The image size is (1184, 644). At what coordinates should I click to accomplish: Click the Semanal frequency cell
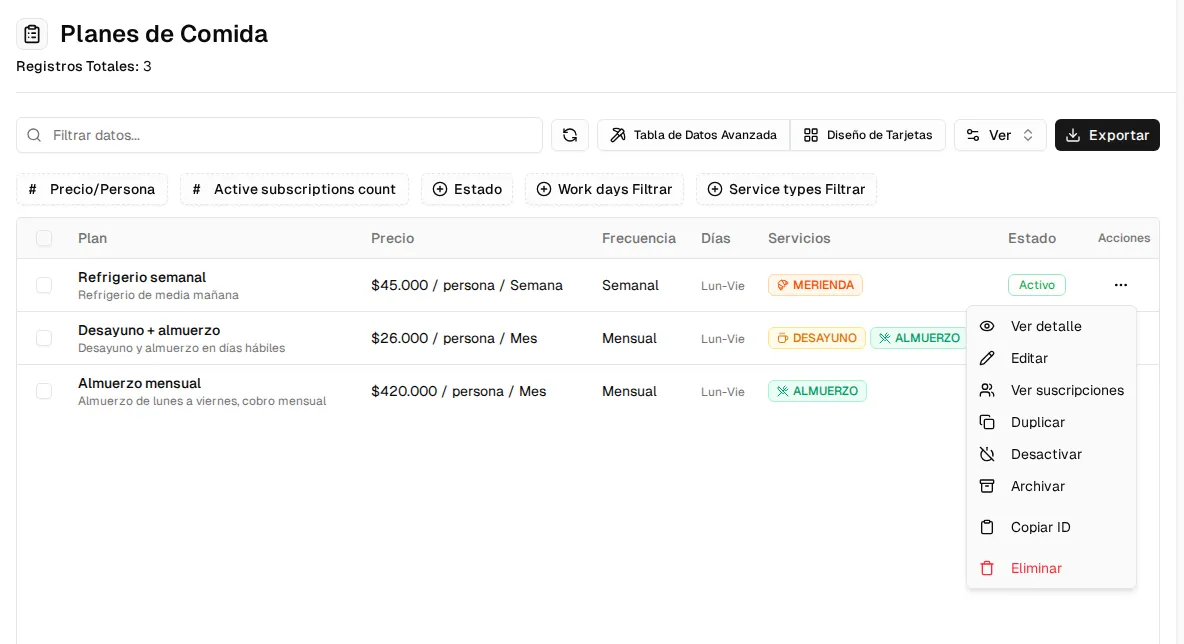[631, 285]
